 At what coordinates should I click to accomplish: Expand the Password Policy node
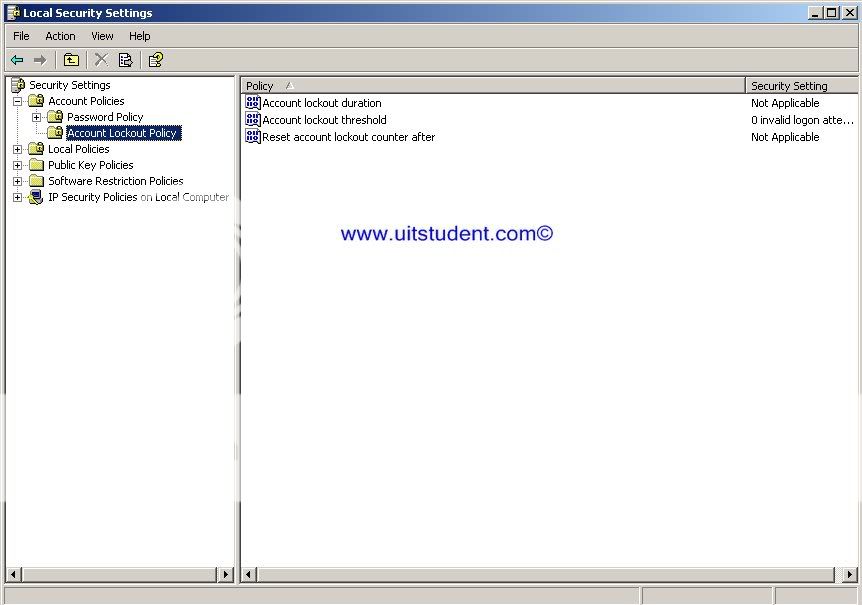pos(36,117)
